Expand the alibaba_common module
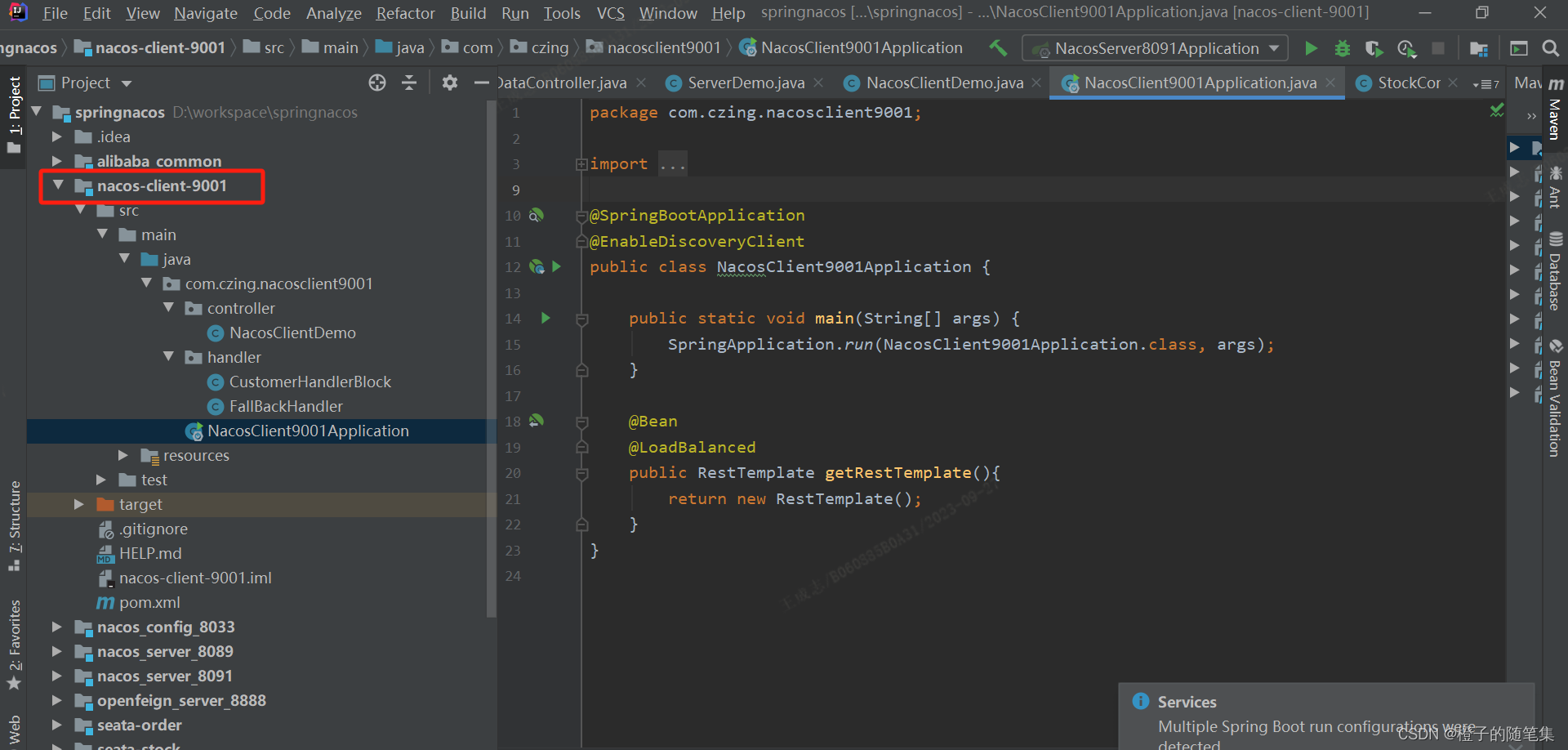 [x=56, y=161]
